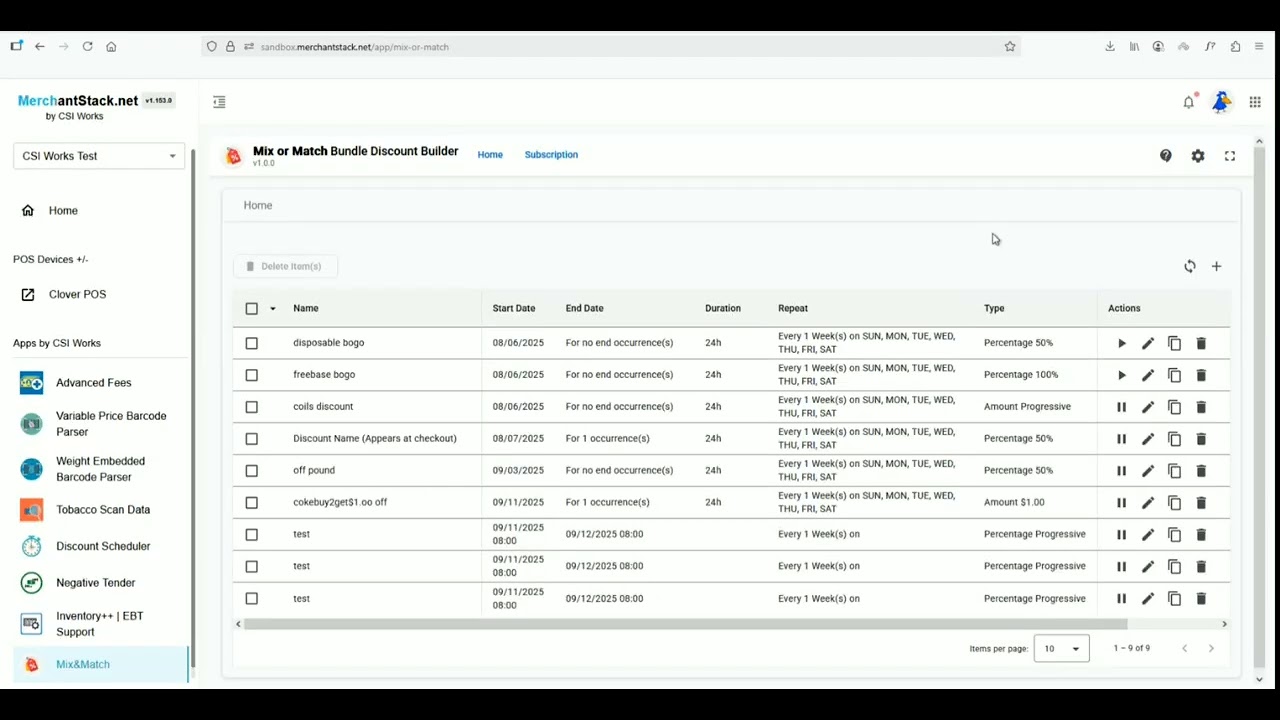Collapse the sidebar menu

[219, 102]
